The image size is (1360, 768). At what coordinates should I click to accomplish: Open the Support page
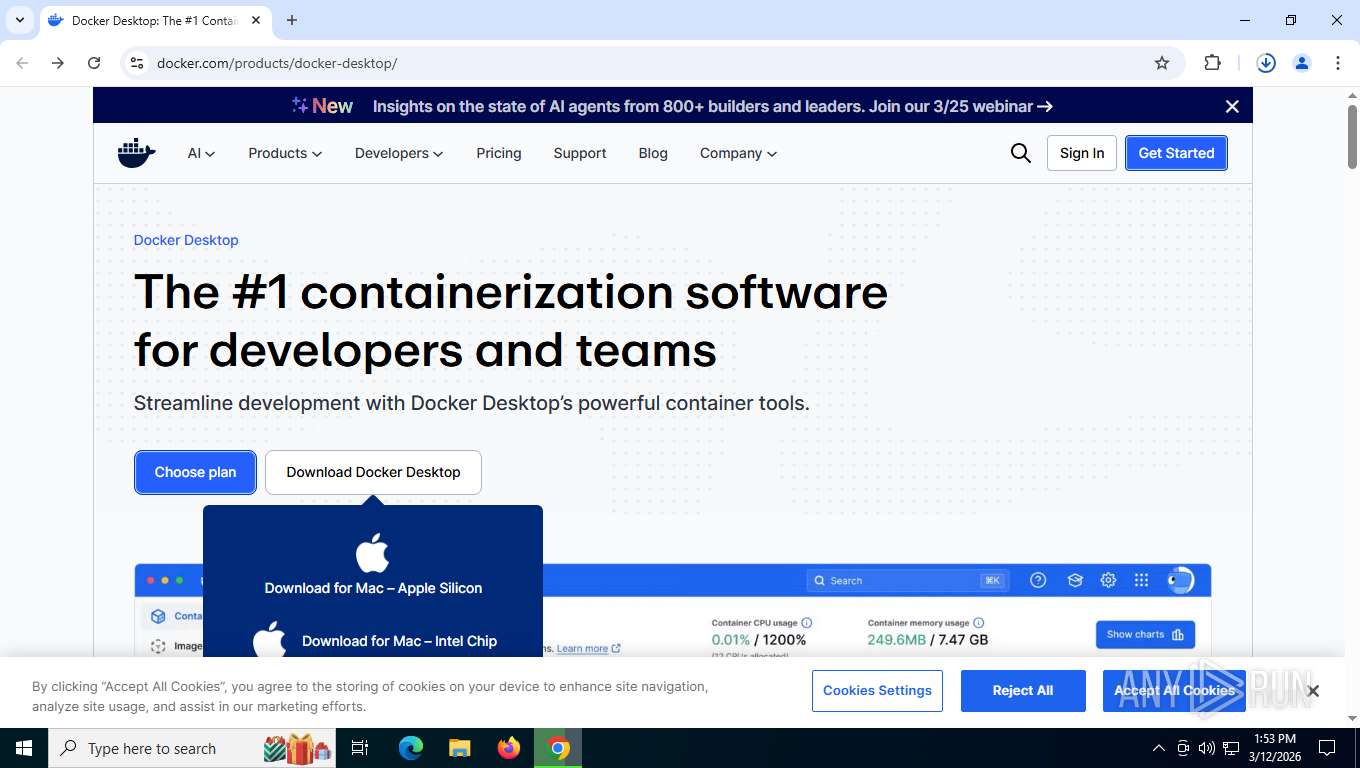click(580, 153)
